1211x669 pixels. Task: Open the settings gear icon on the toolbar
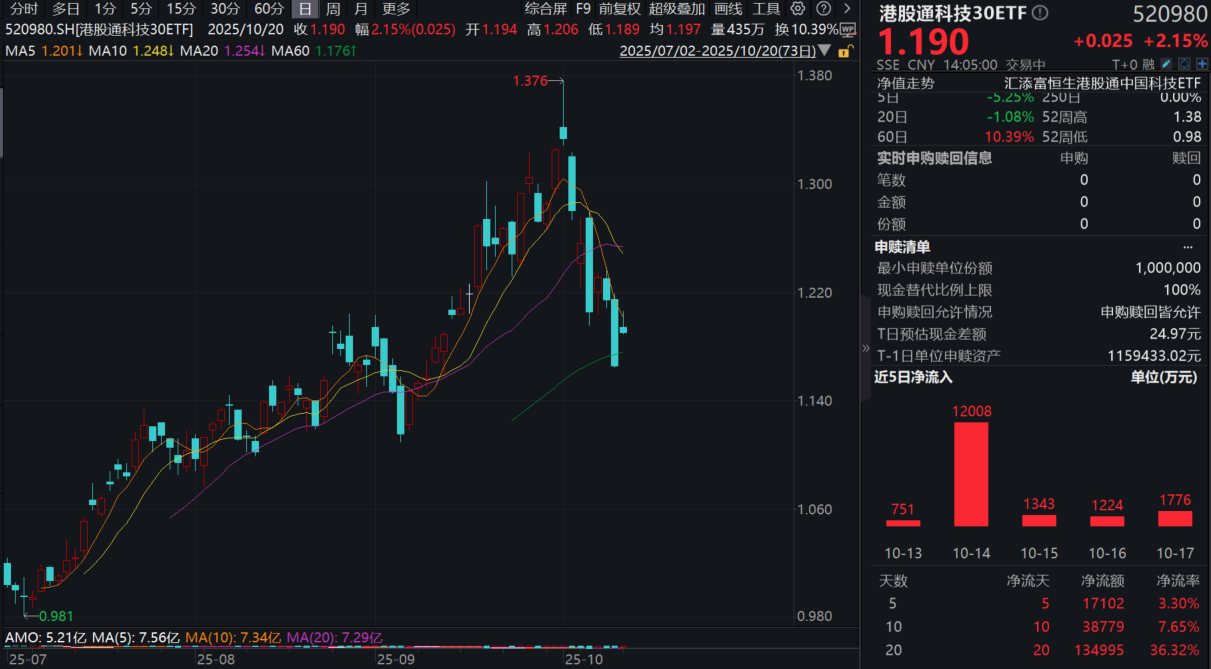[796, 8]
